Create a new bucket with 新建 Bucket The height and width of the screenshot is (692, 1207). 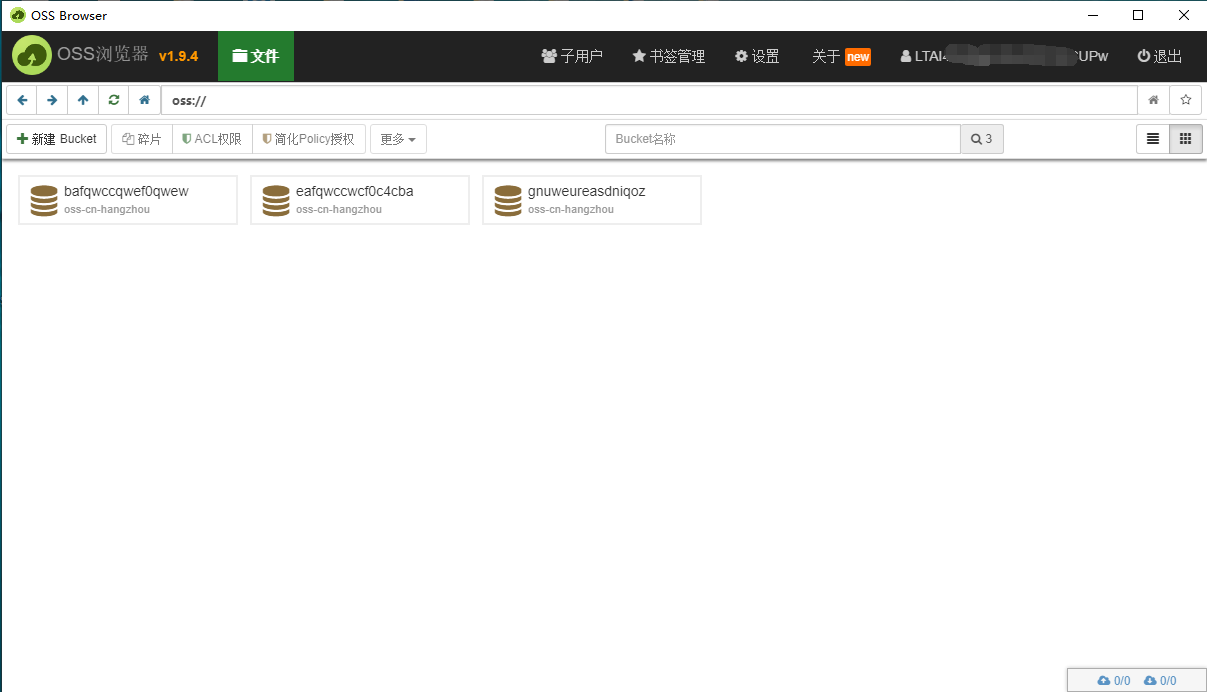tap(57, 139)
